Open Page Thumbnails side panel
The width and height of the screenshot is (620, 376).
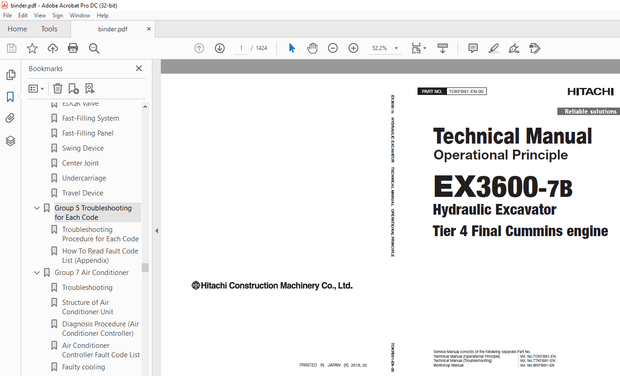pyautogui.click(x=11, y=75)
